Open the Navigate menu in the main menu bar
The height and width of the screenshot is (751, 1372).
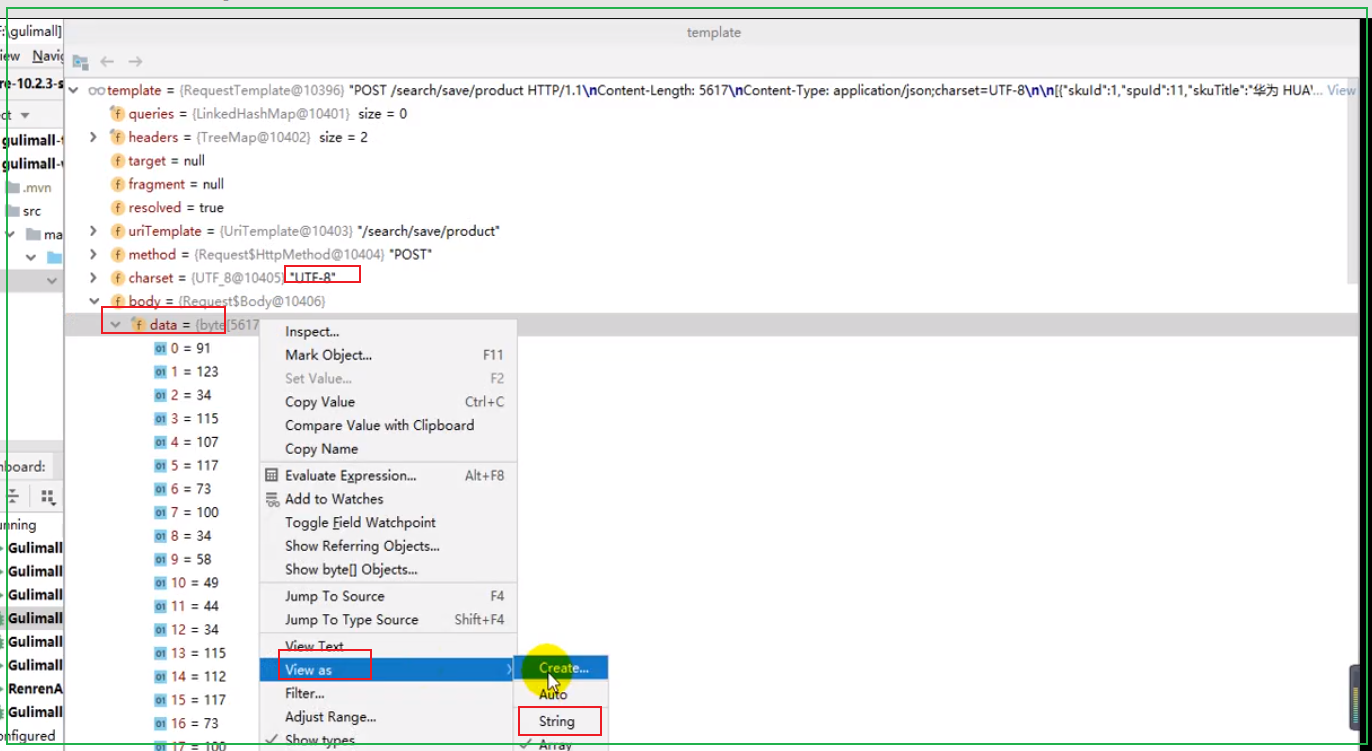[x=47, y=56]
